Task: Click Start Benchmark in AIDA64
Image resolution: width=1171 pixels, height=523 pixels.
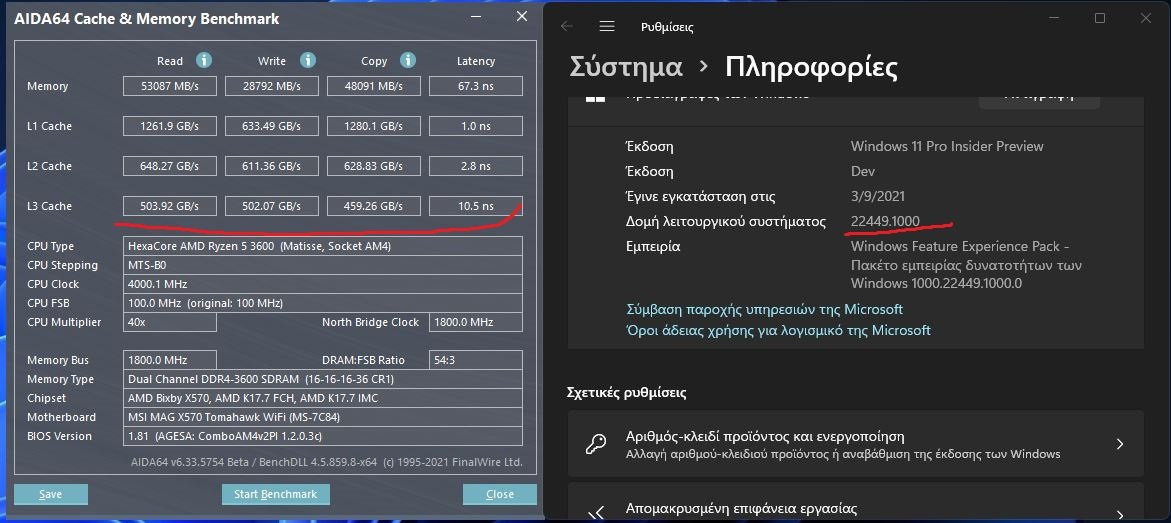Action: click(276, 494)
